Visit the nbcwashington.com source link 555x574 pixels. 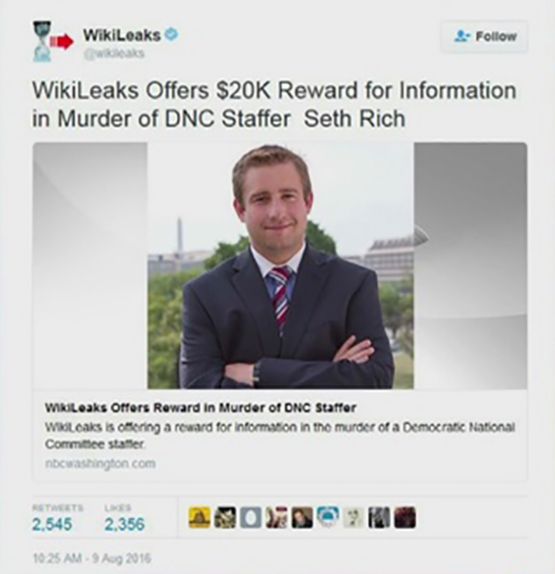100,463
